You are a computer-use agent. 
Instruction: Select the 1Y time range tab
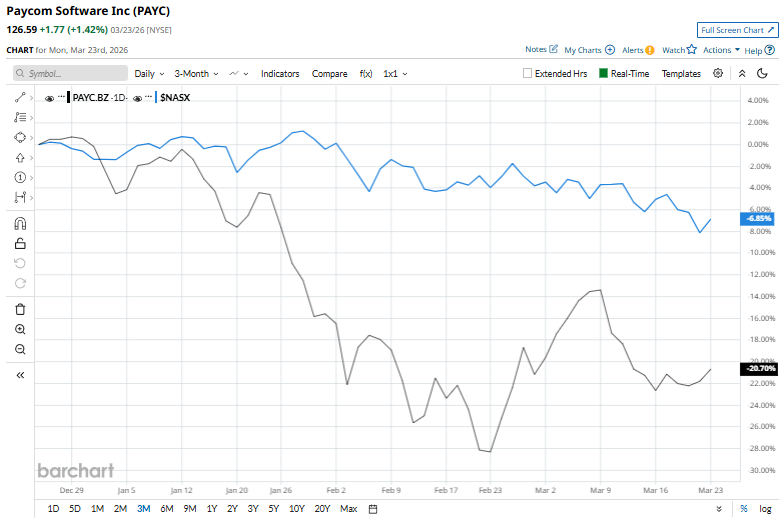[212, 509]
